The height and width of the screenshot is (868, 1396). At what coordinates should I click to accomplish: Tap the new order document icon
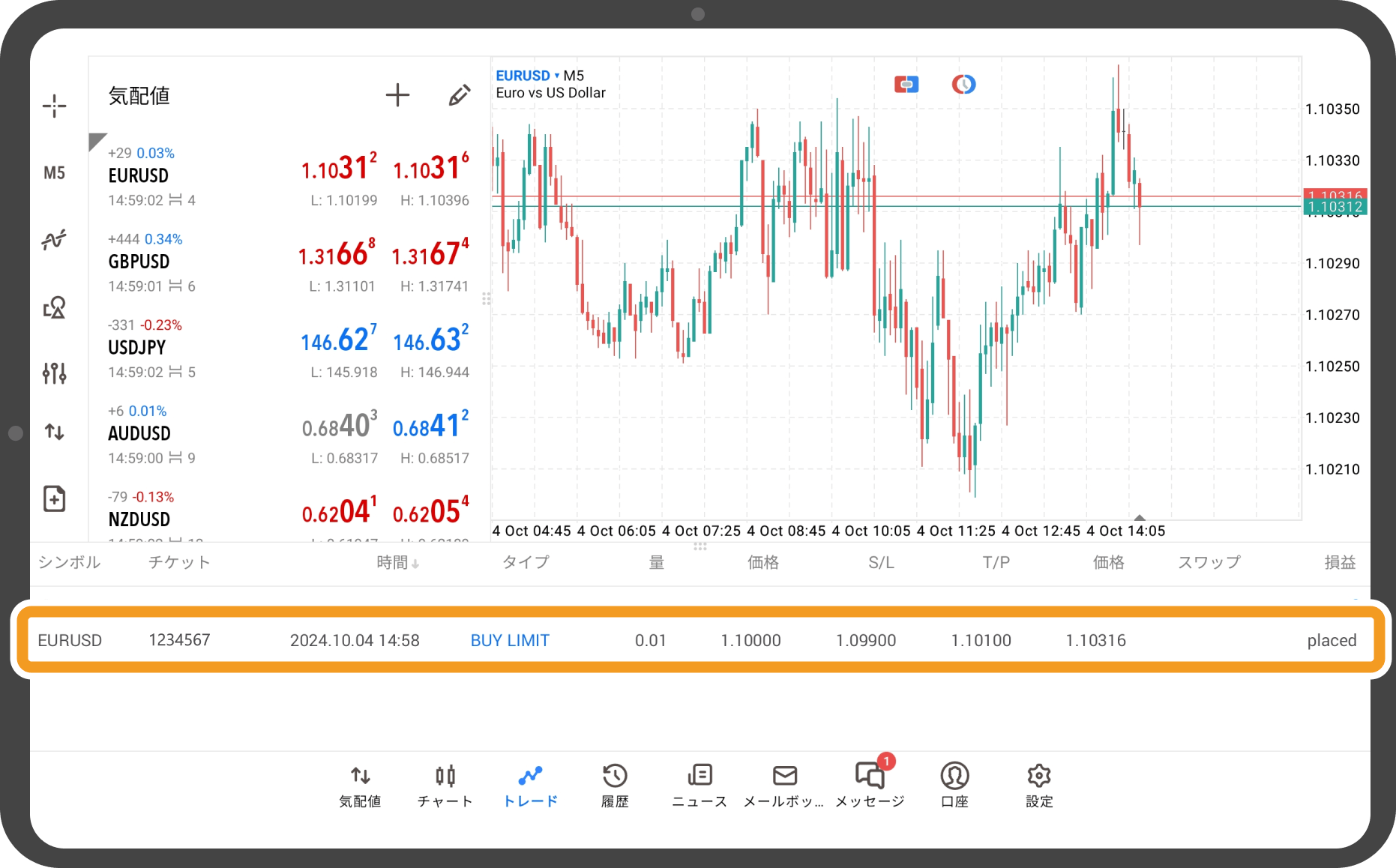54,498
